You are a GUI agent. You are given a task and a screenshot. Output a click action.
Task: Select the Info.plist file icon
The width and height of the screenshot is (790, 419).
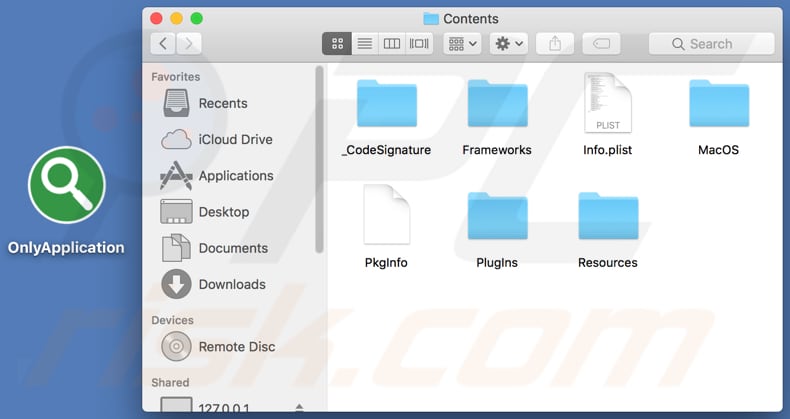coord(608,103)
